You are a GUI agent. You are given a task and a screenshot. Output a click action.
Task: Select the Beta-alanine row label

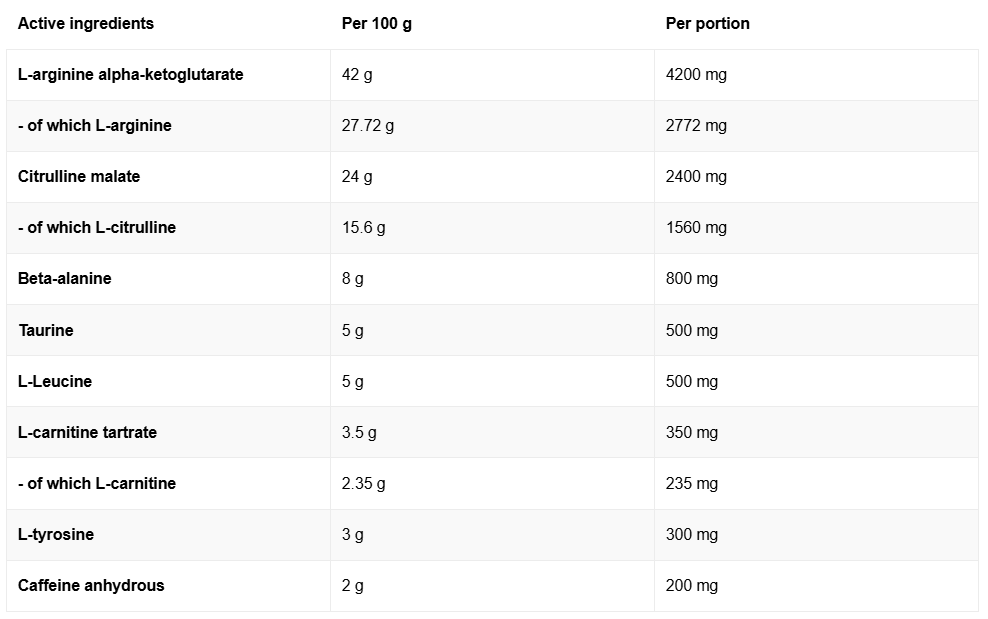(x=65, y=278)
